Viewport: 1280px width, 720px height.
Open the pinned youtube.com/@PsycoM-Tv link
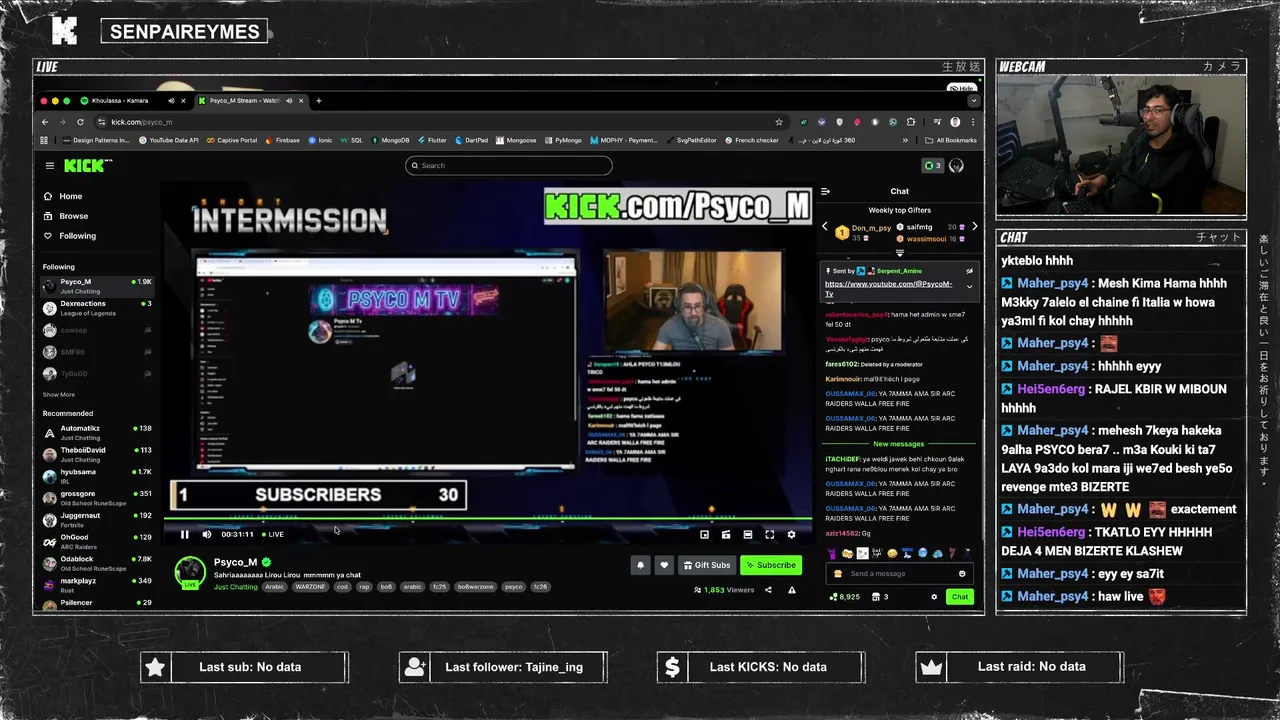(x=888, y=288)
